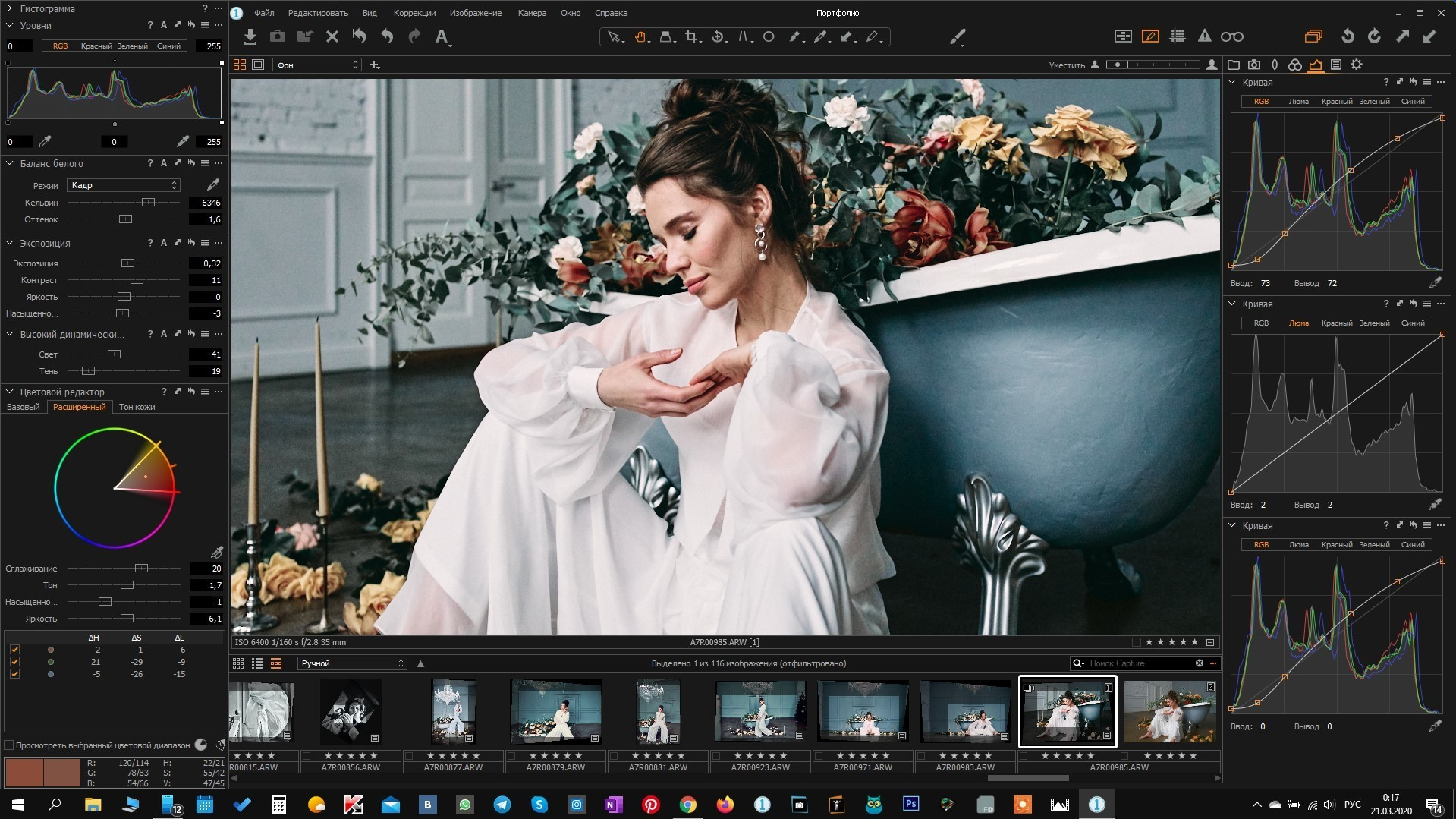Uncheck the first color correction row checkbox
Screen dimensions: 1456x819
point(14,650)
